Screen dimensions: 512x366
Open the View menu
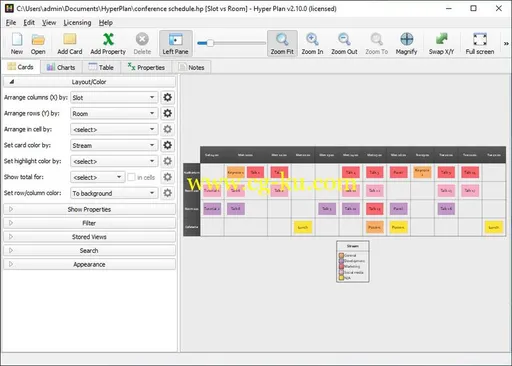coord(49,23)
